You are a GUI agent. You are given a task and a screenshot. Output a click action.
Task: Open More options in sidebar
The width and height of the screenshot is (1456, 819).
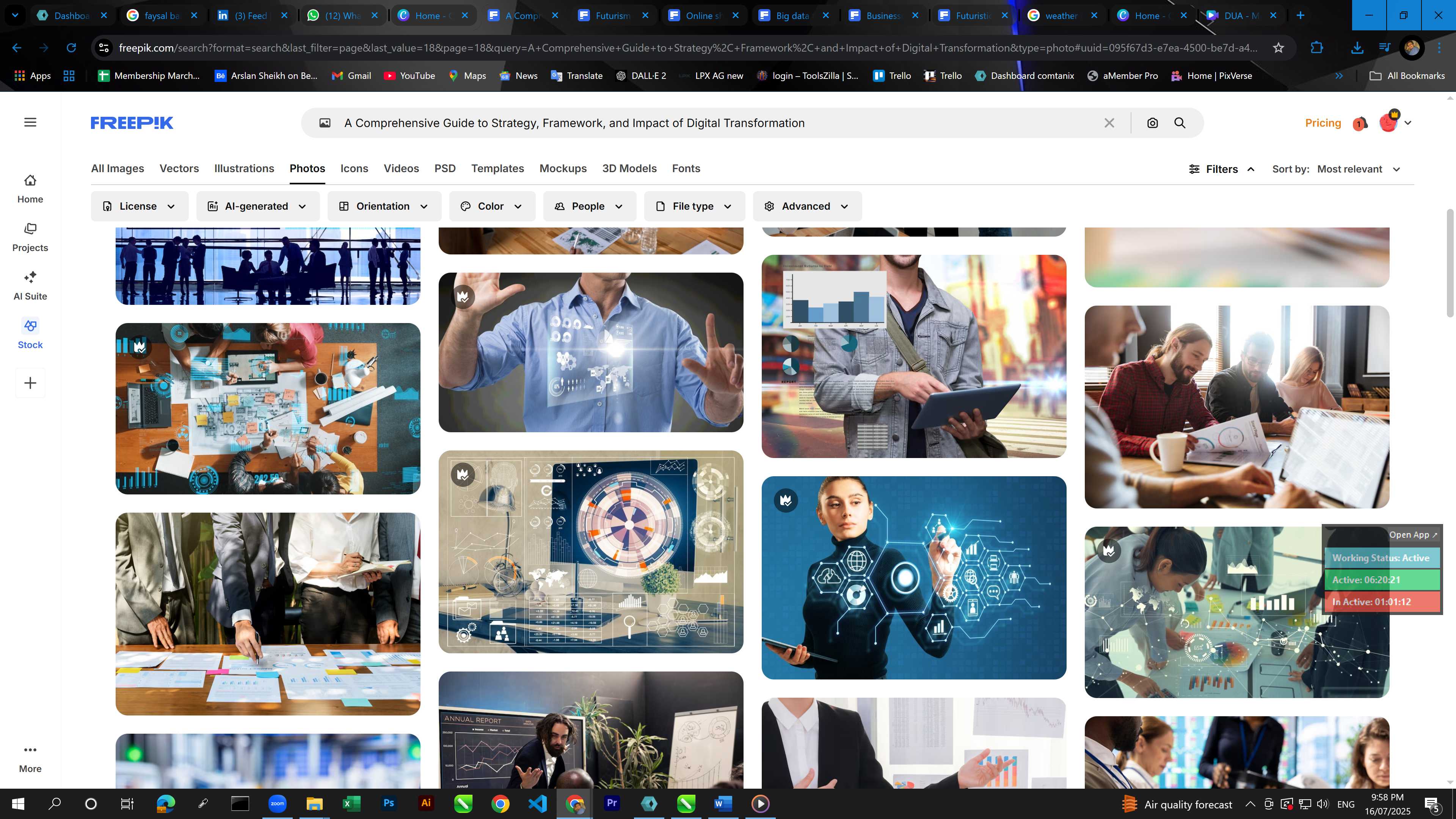30,758
